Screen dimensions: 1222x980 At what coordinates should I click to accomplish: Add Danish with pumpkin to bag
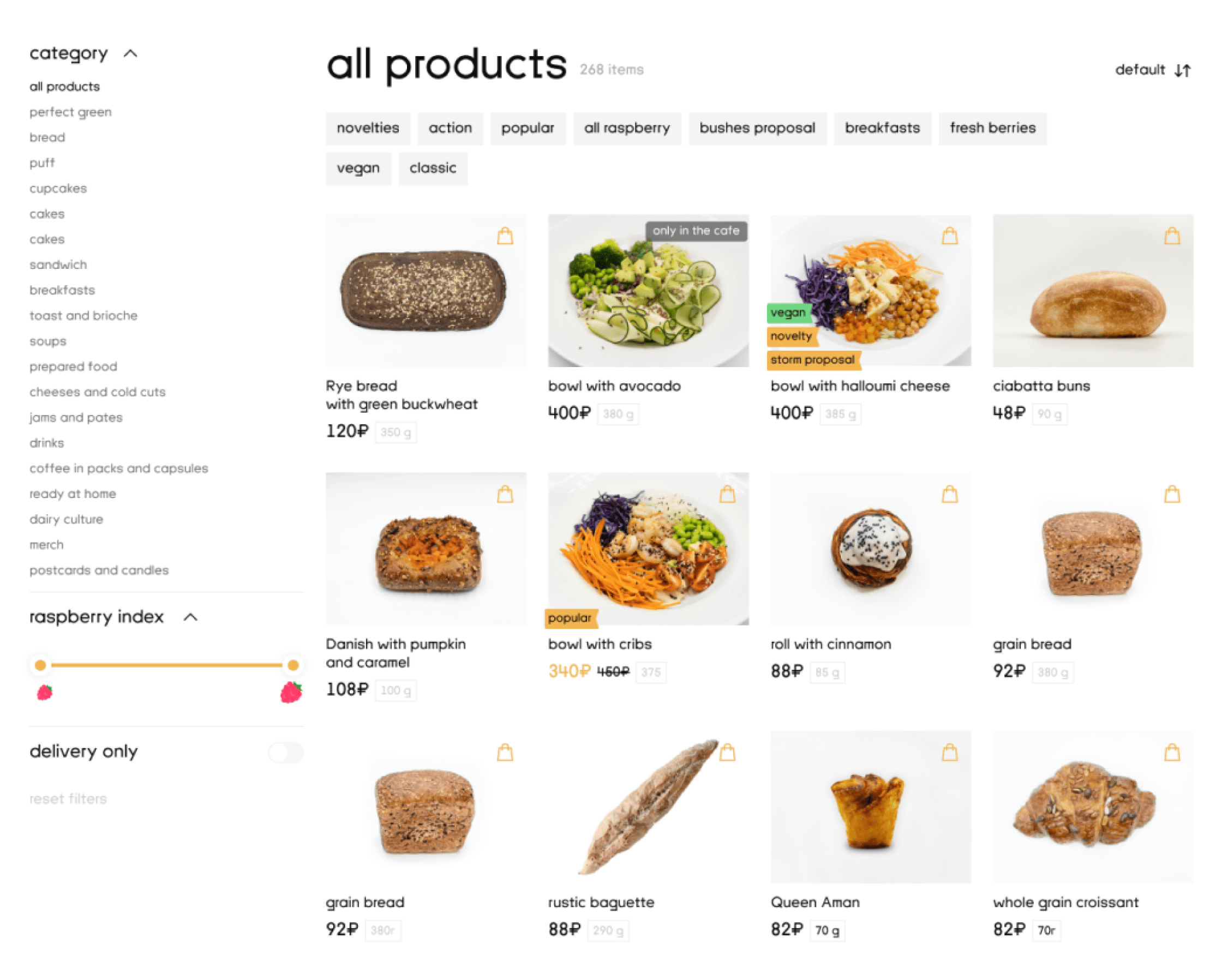pyautogui.click(x=505, y=494)
